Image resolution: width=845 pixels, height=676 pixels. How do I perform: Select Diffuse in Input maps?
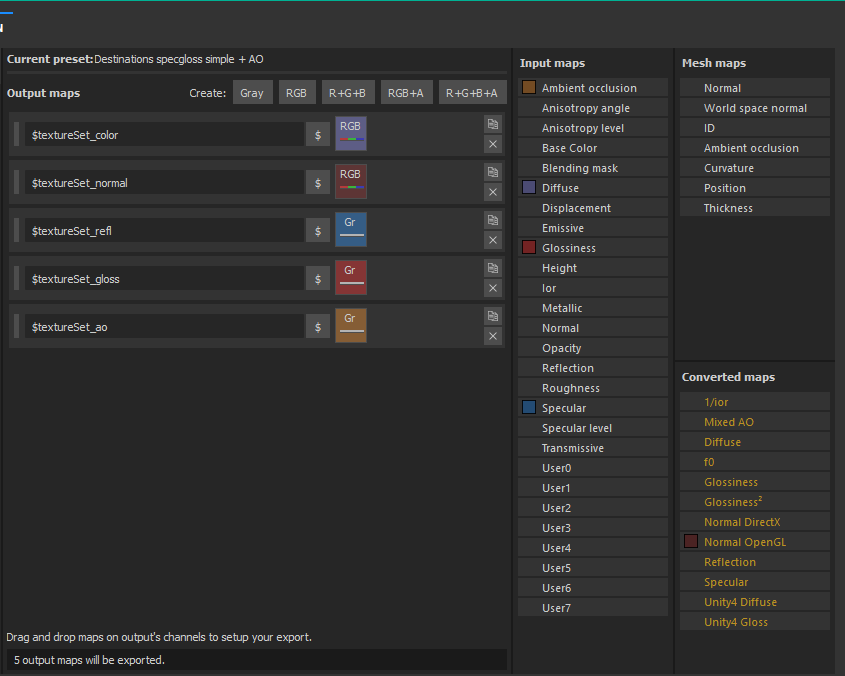[593, 187]
